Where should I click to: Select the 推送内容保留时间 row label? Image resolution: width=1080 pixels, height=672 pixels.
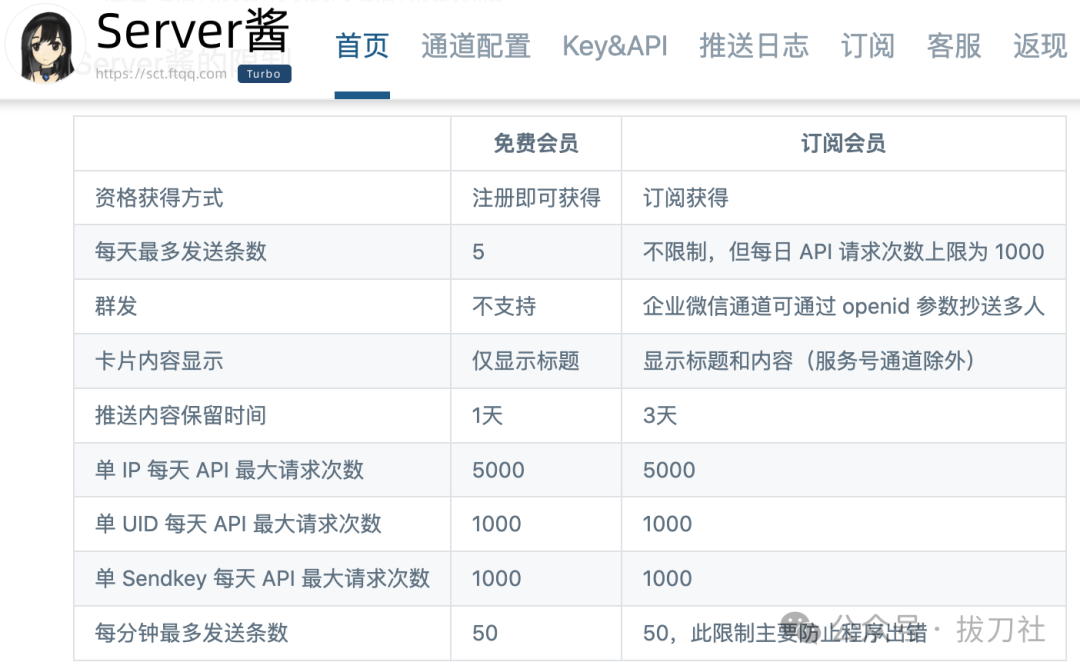coord(180,415)
